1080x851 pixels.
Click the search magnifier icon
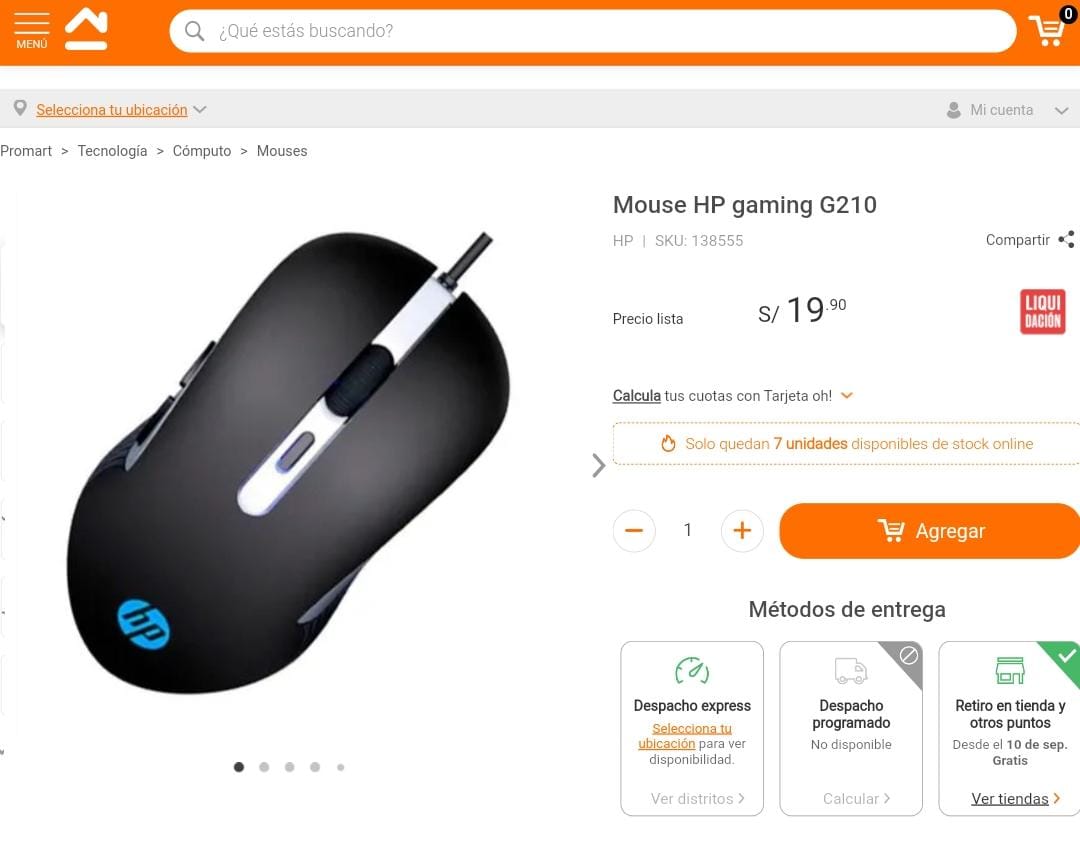pyautogui.click(x=195, y=31)
